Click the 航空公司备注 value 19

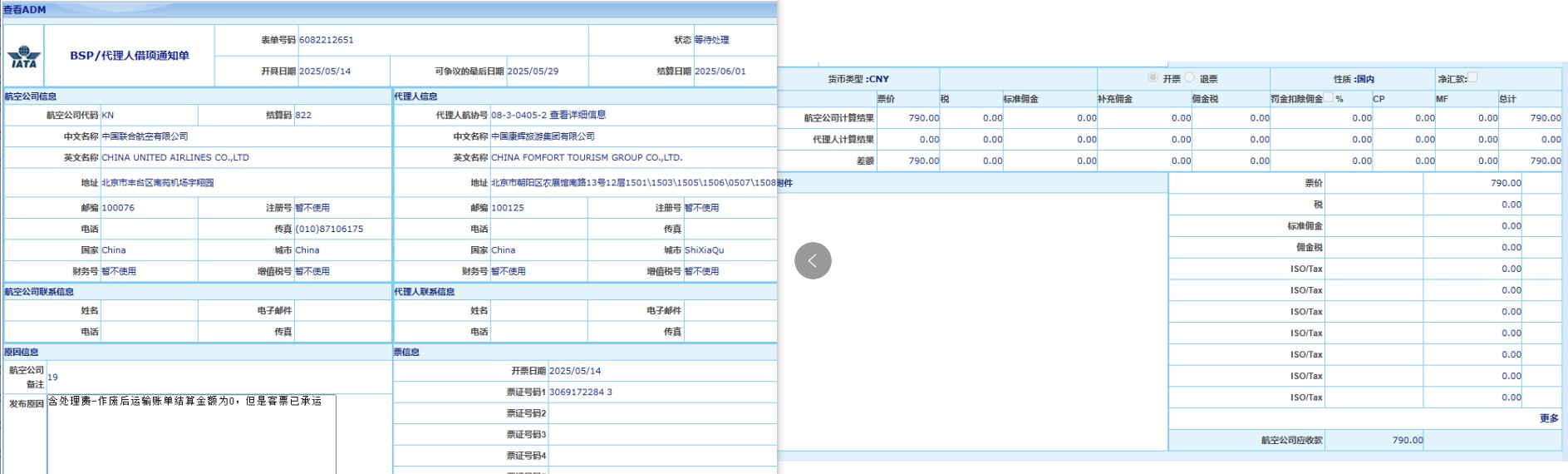pos(53,377)
